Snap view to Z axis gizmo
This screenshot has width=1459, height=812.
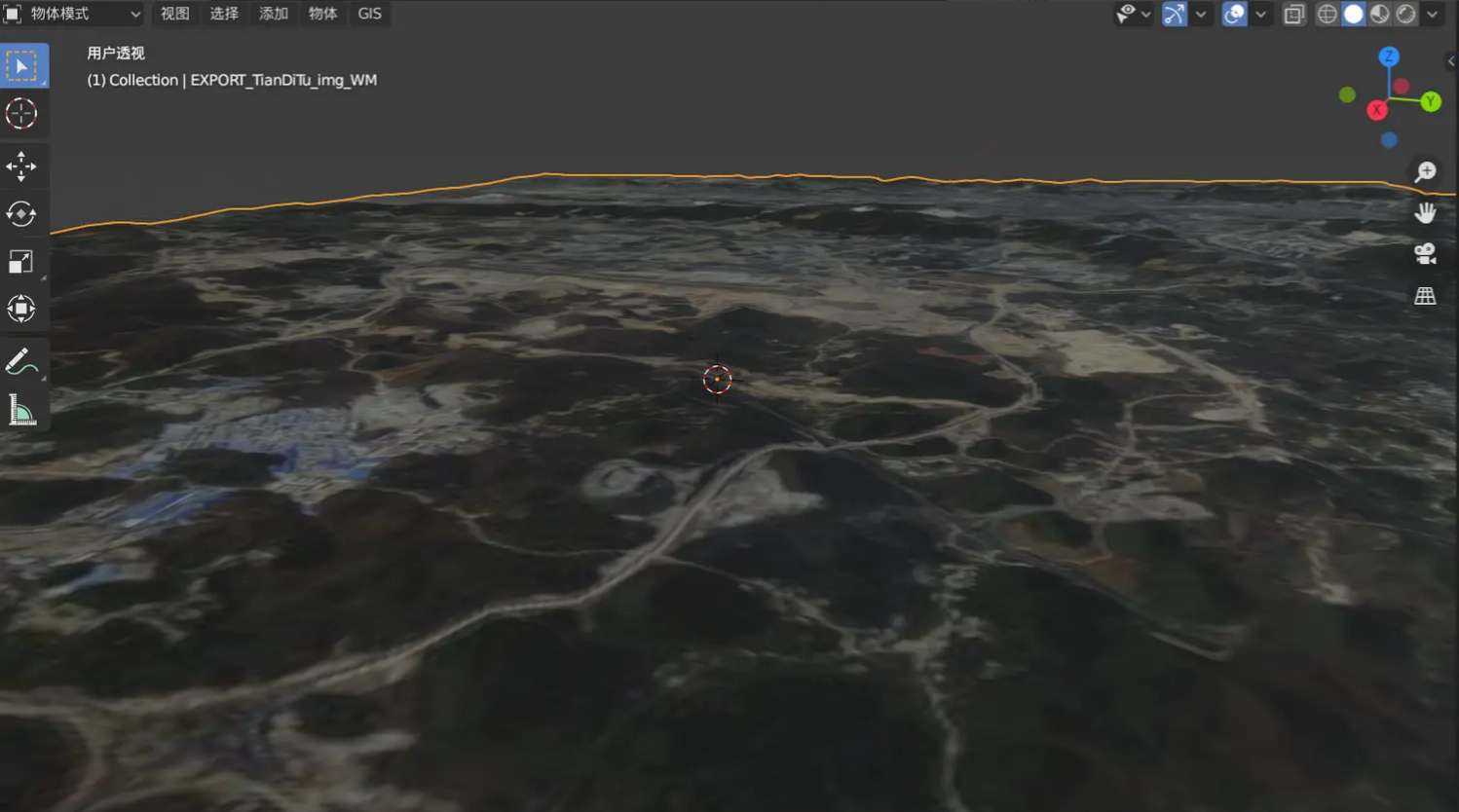point(1389,56)
